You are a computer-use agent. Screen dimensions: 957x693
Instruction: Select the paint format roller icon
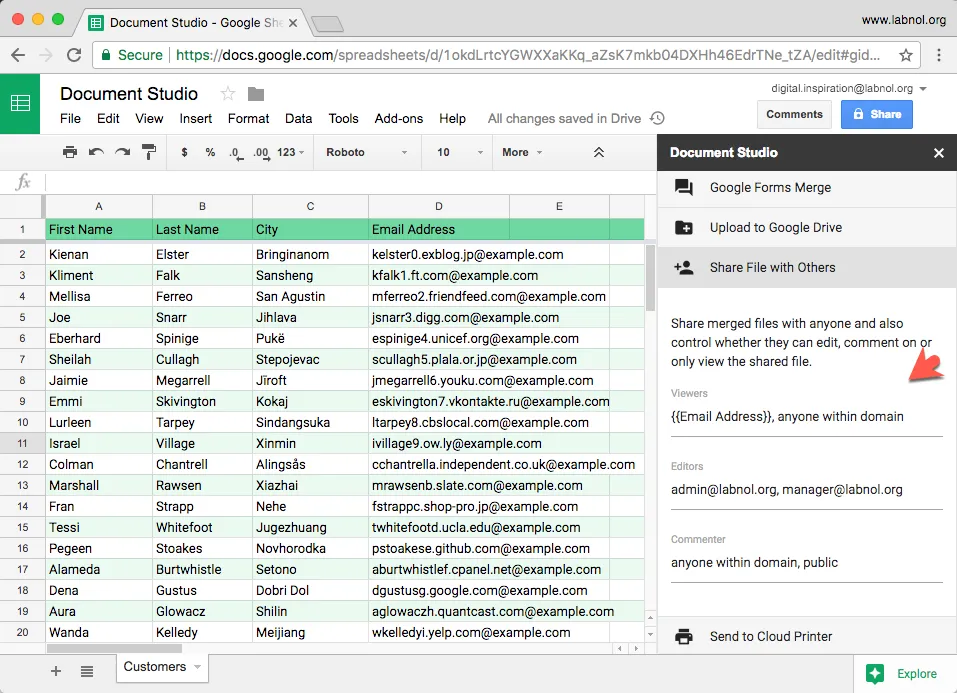click(x=149, y=152)
